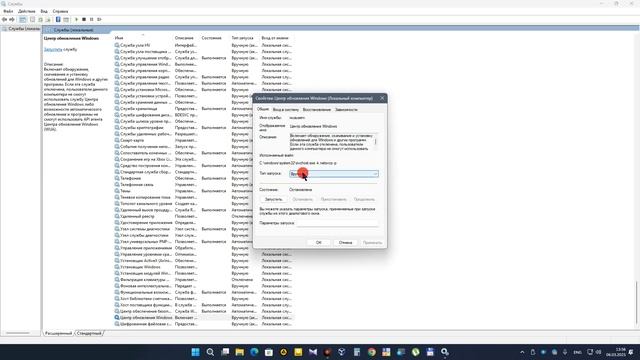This screenshot has width=640, height=360.
Task: Show hidden icons in the system tray
Action: tap(522, 352)
